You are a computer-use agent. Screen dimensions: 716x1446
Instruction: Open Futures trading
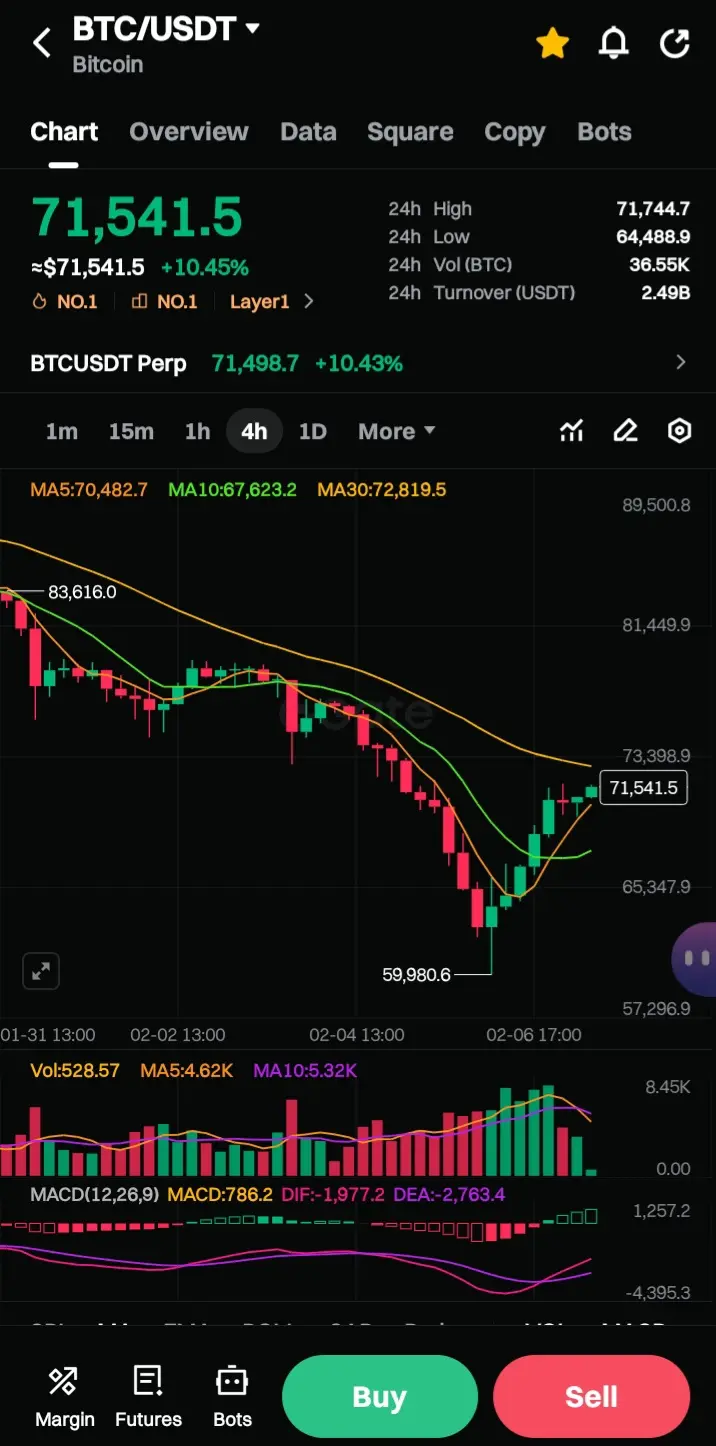[148, 1397]
